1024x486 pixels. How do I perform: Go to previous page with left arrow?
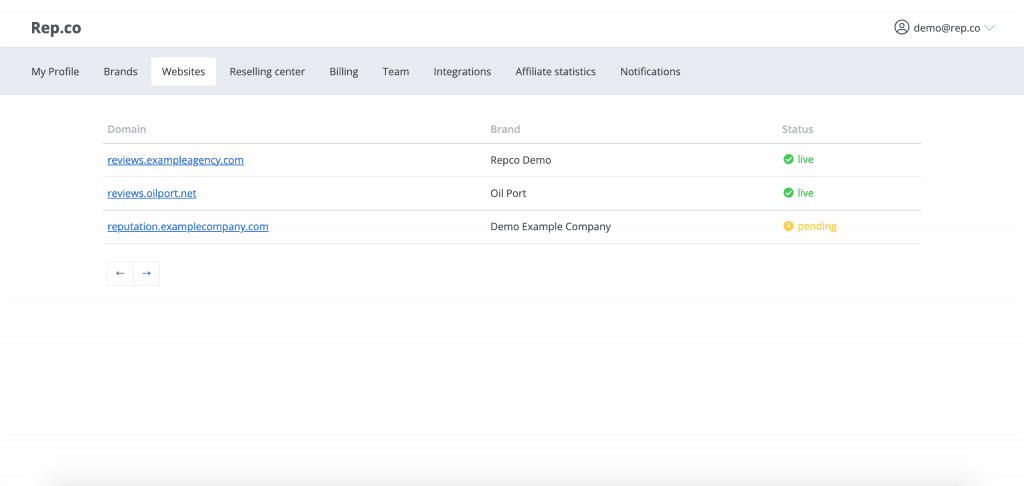click(120, 273)
